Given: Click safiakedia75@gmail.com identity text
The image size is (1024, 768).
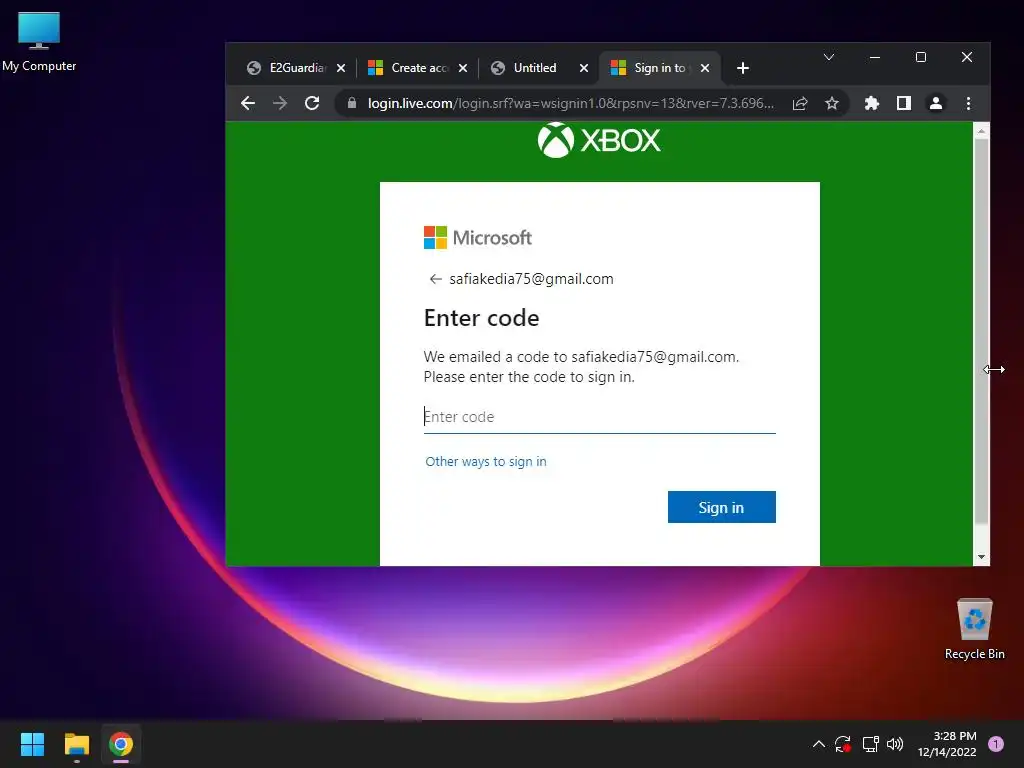Looking at the screenshot, I should pos(531,279).
